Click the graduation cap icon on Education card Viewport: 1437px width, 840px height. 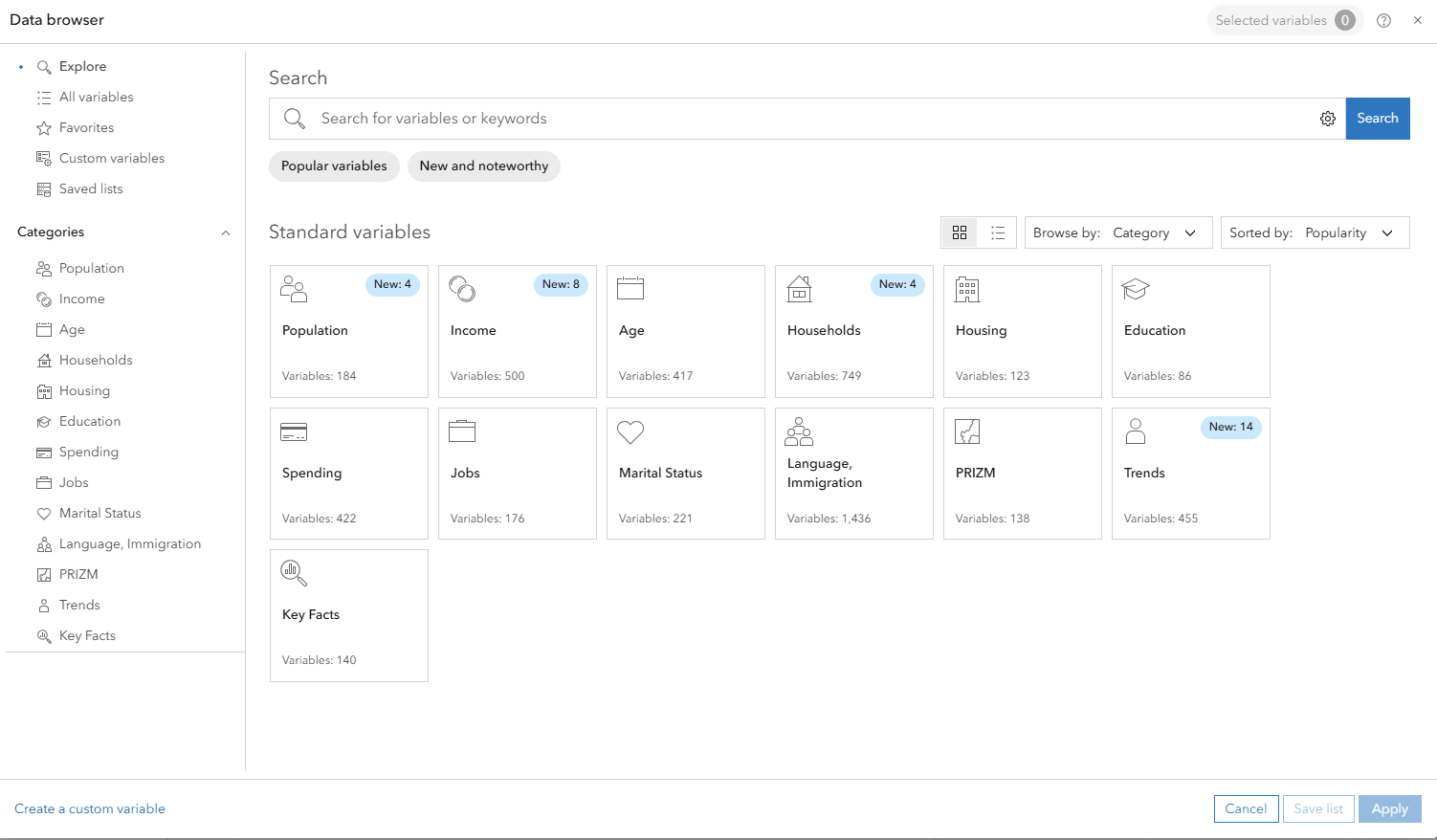pyautogui.click(x=1136, y=289)
